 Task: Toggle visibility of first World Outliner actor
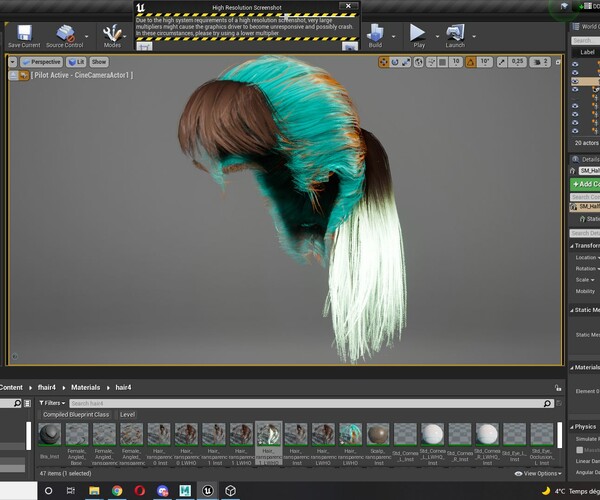[575, 64]
